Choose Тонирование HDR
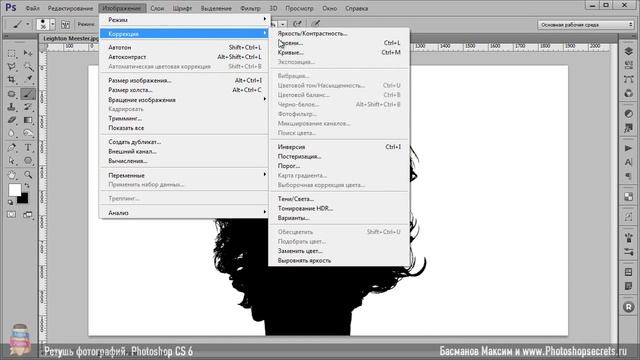The height and width of the screenshot is (360, 640). (x=339, y=208)
